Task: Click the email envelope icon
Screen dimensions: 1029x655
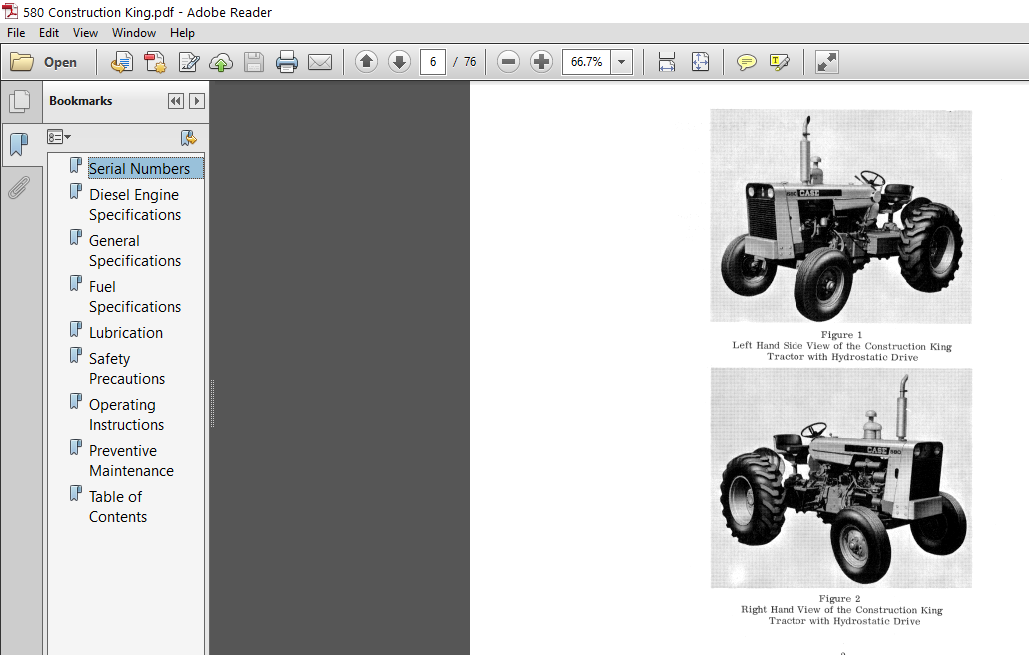Action: 320,62
